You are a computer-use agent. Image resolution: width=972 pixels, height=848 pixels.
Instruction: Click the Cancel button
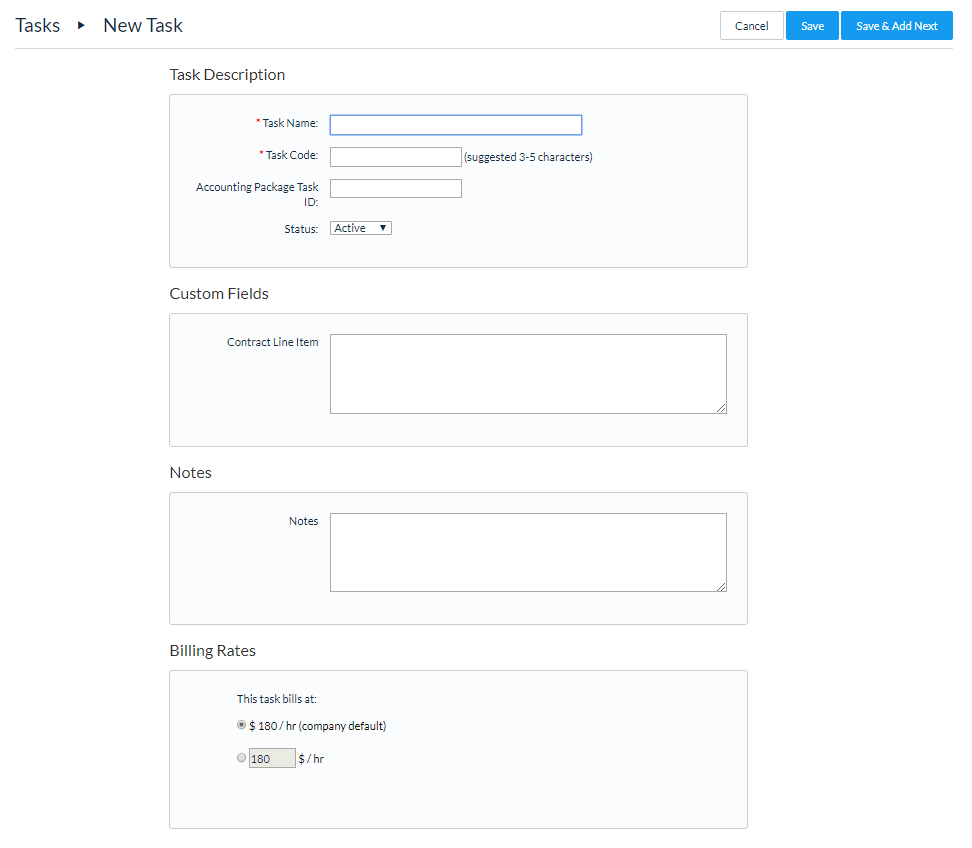click(x=751, y=25)
